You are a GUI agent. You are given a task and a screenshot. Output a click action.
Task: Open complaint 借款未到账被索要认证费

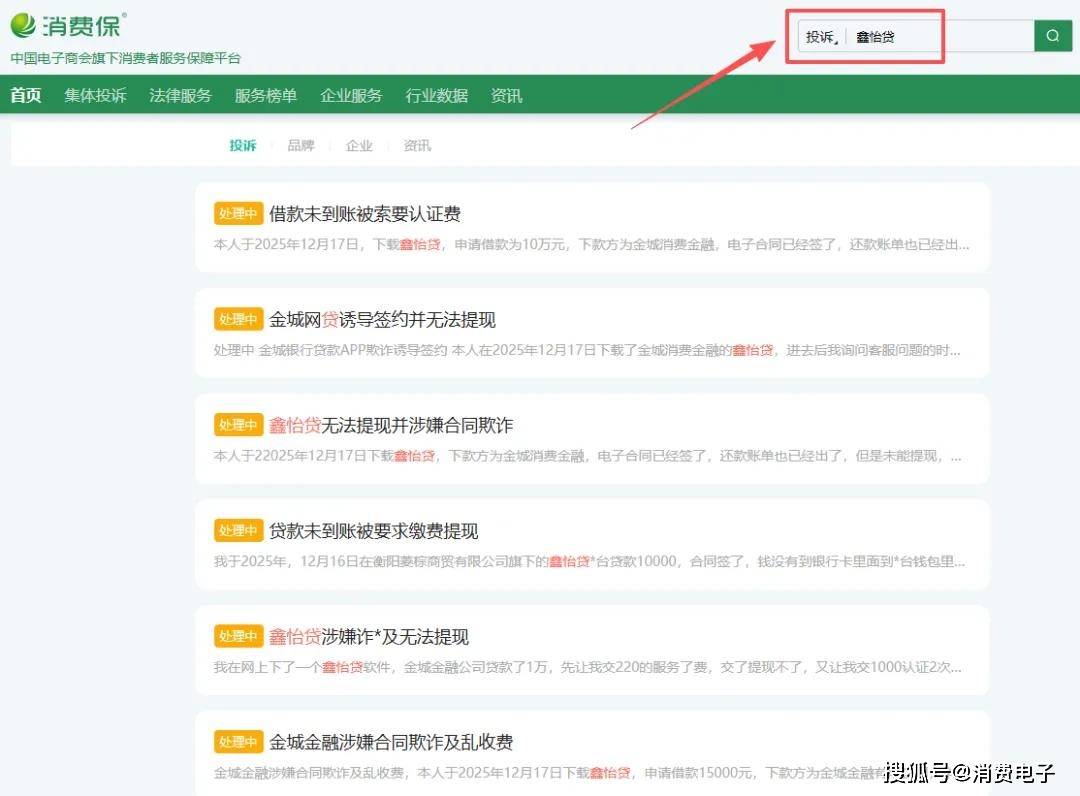[365, 214]
